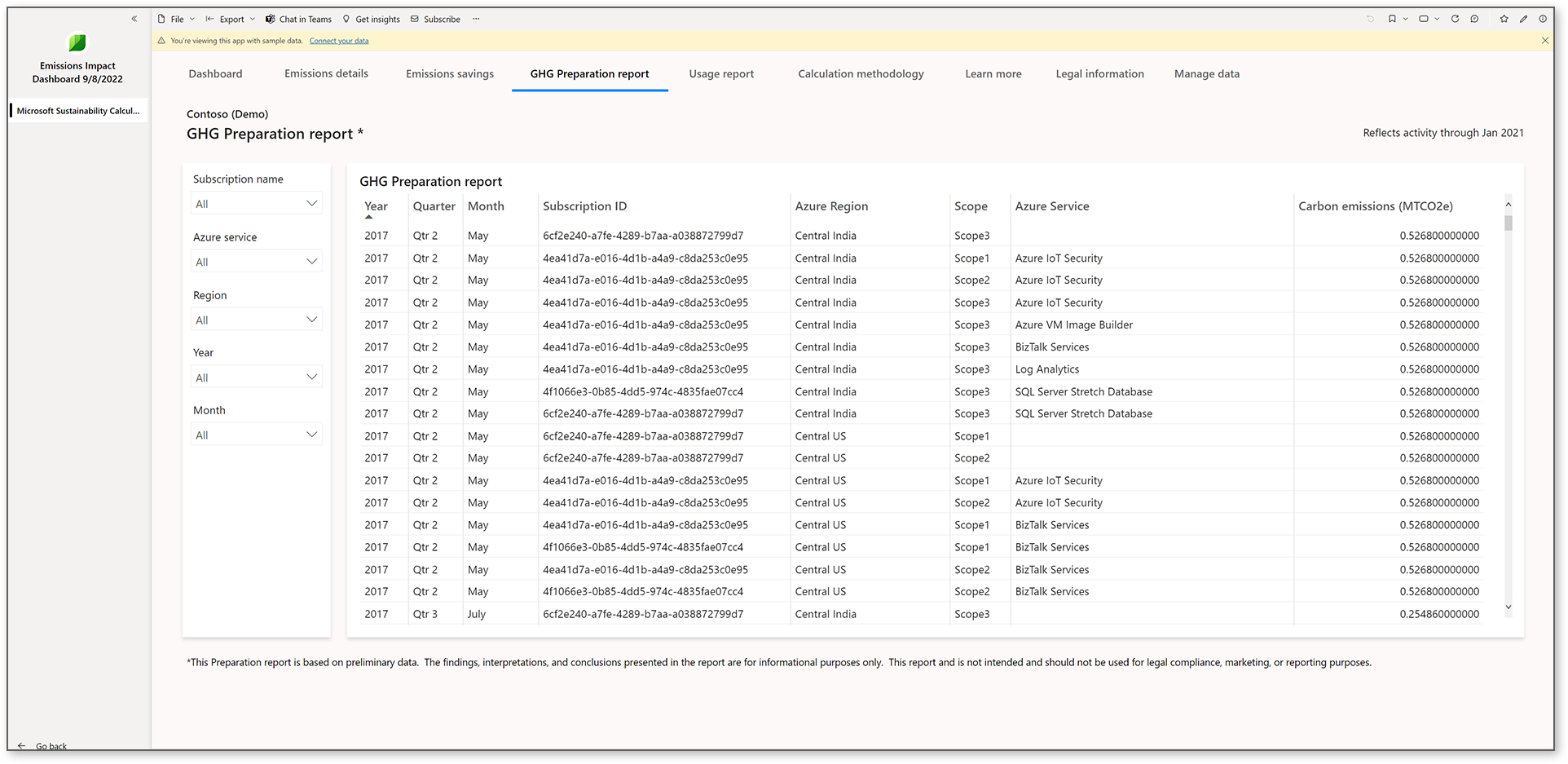Open the Region filter dropdown
1568x764 pixels.
257,319
